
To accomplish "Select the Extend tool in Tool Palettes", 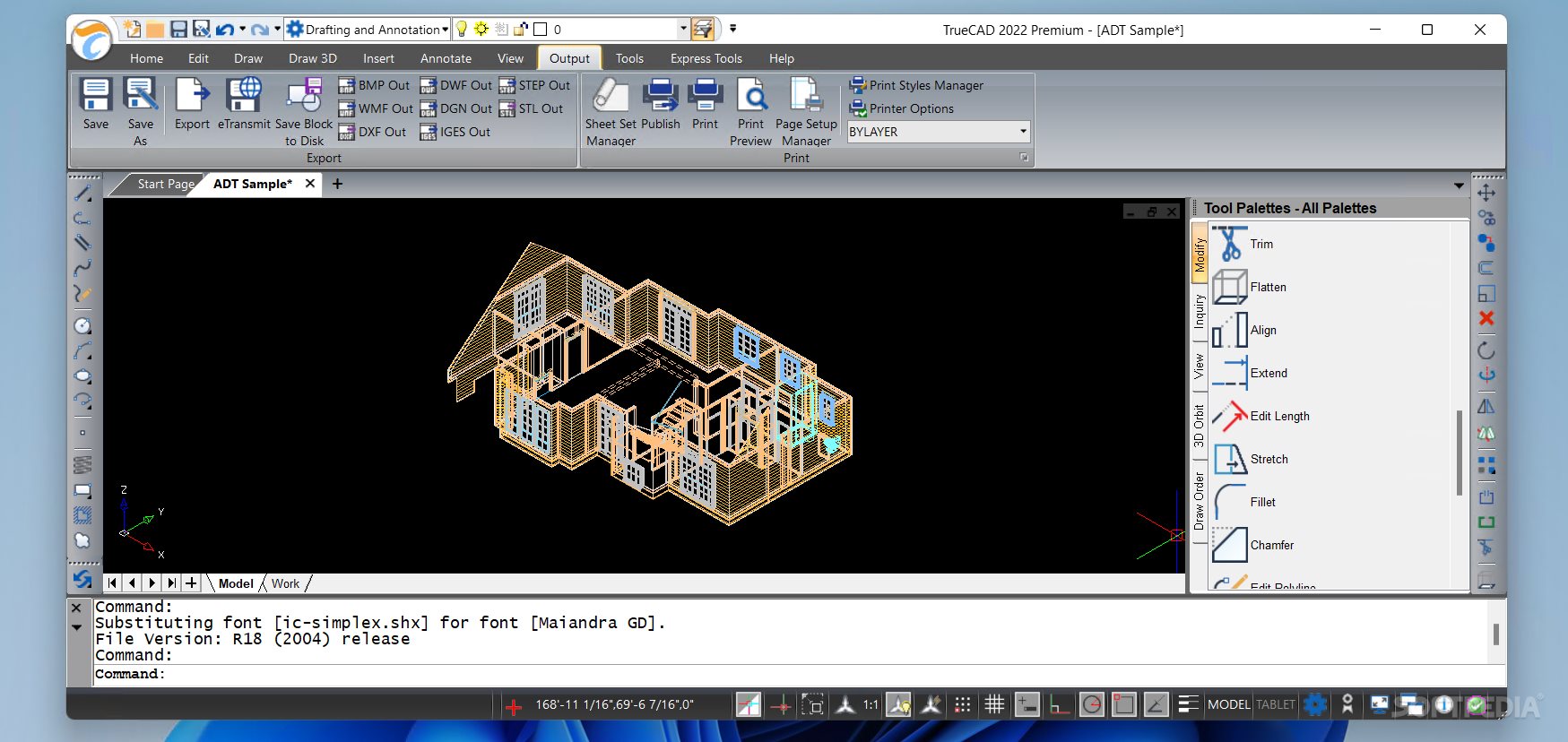I will 1250,373.
